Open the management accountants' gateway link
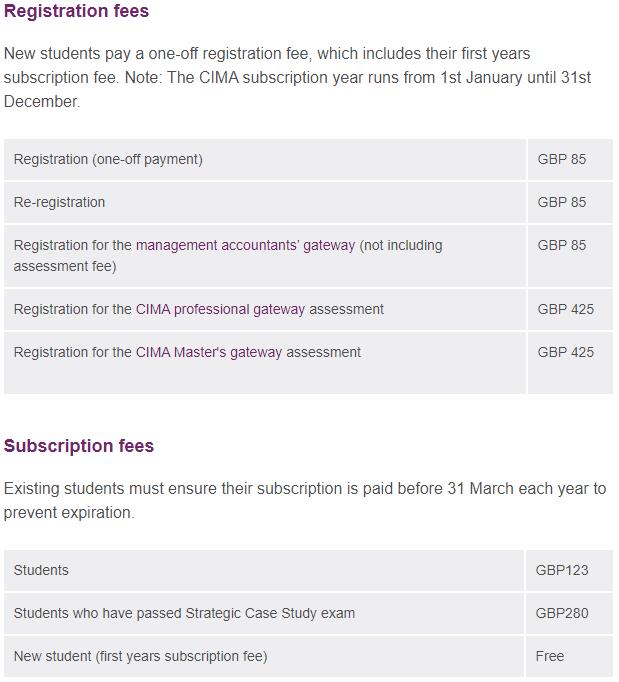 coord(245,245)
